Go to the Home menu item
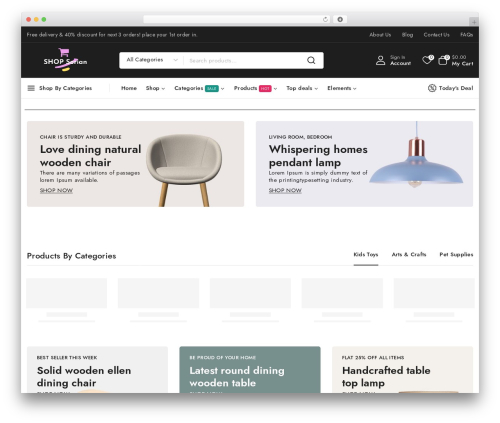This screenshot has width=500, height=423. click(x=129, y=88)
